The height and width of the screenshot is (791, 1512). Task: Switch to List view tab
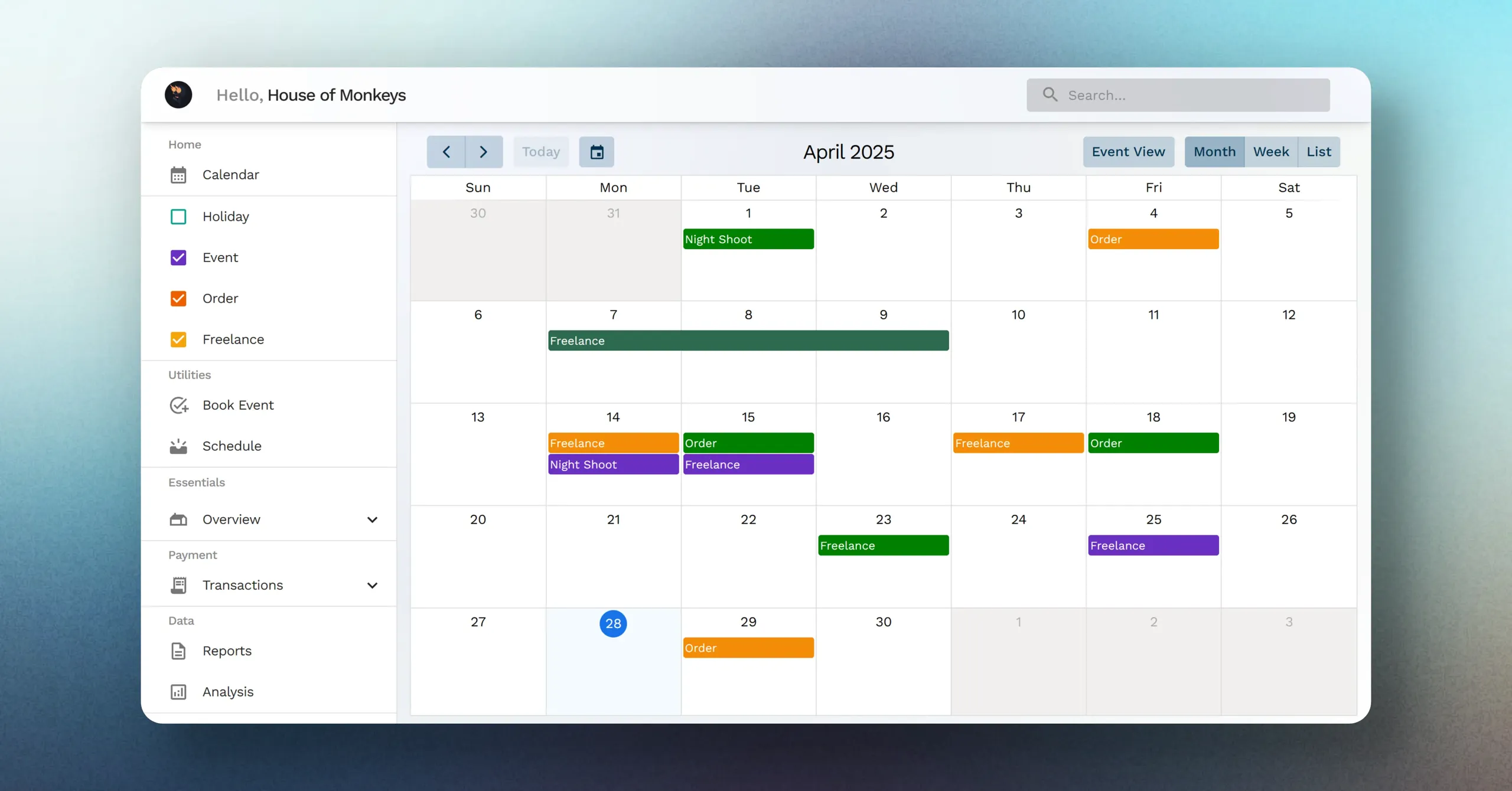pyautogui.click(x=1319, y=152)
